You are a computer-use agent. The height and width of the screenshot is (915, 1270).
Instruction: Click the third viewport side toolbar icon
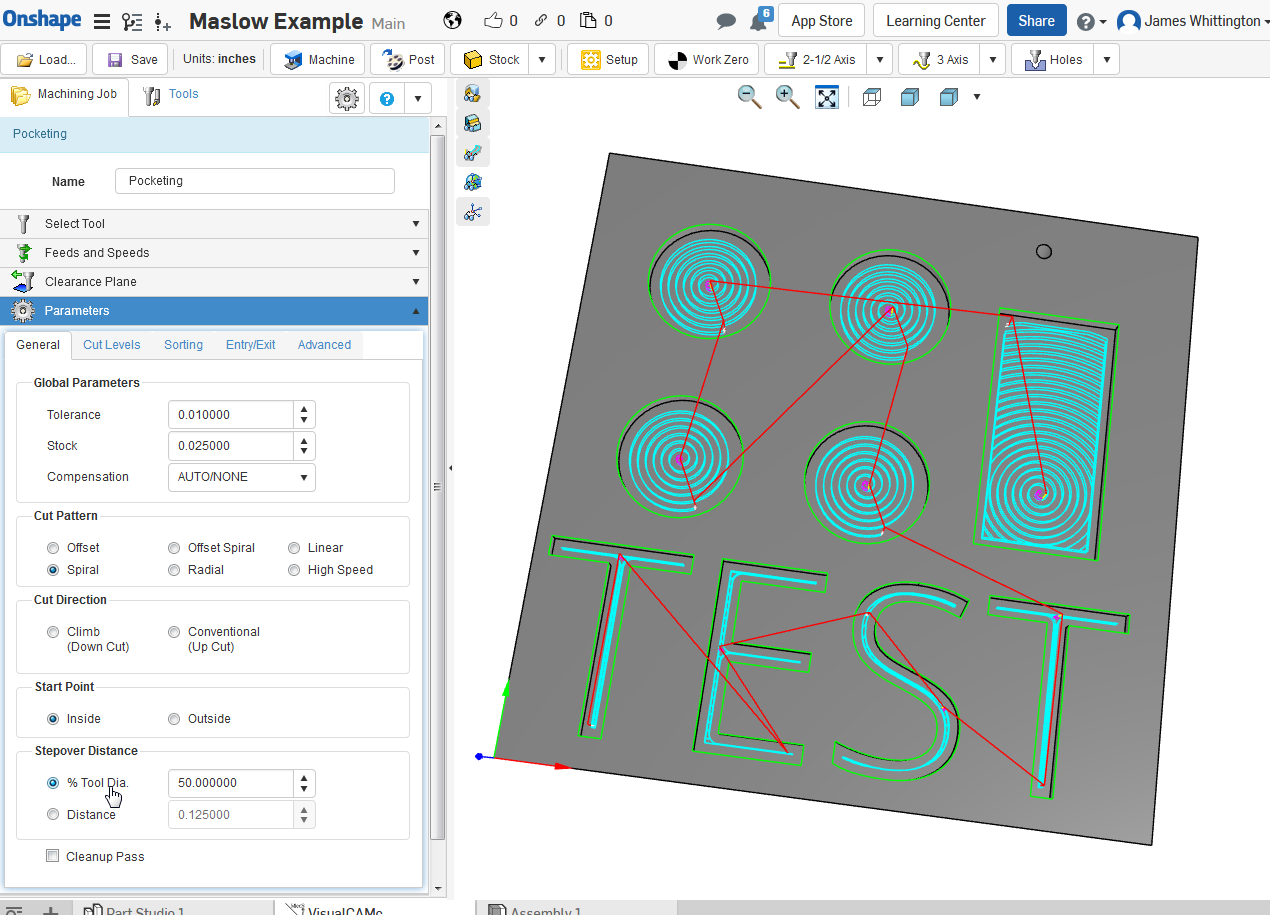click(x=473, y=153)
